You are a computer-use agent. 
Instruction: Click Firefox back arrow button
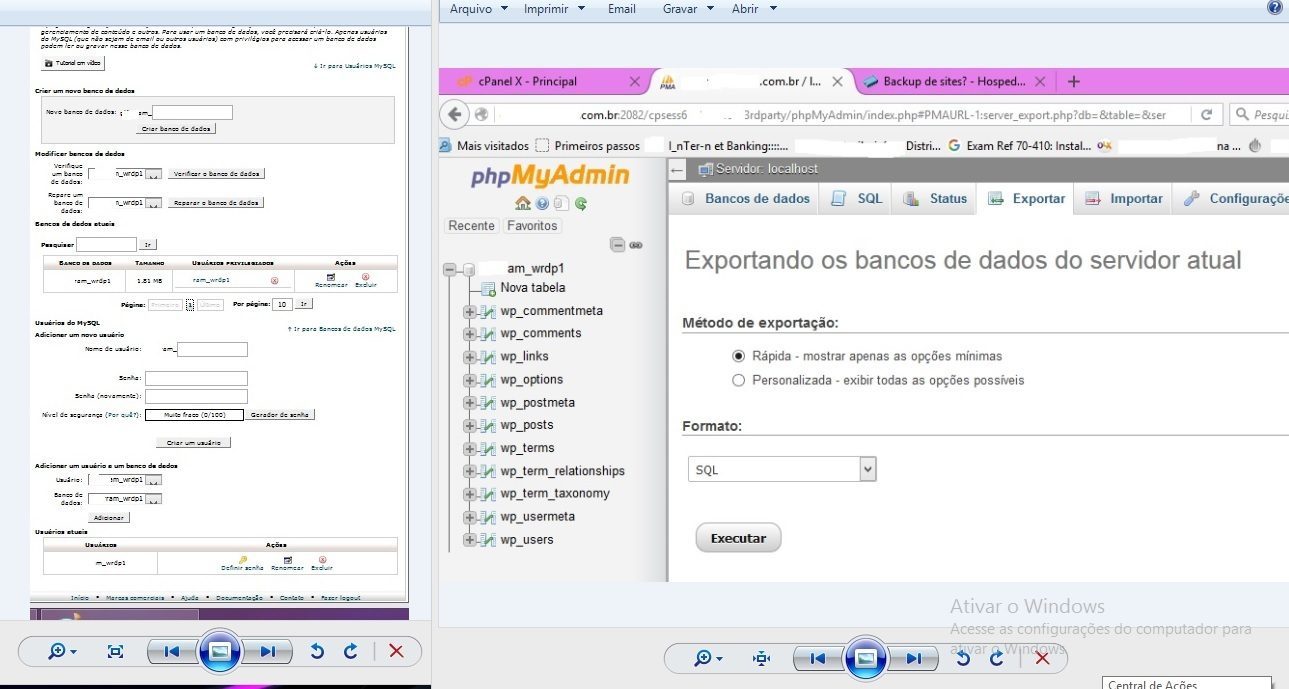coord(455,114)
